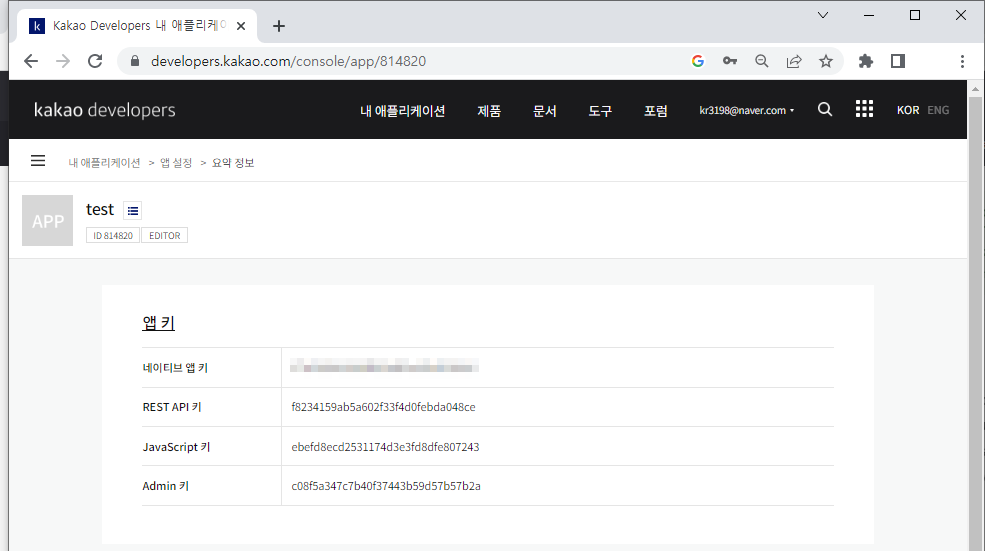
Task: Share this page using the share icon
Action: (794, 61)
